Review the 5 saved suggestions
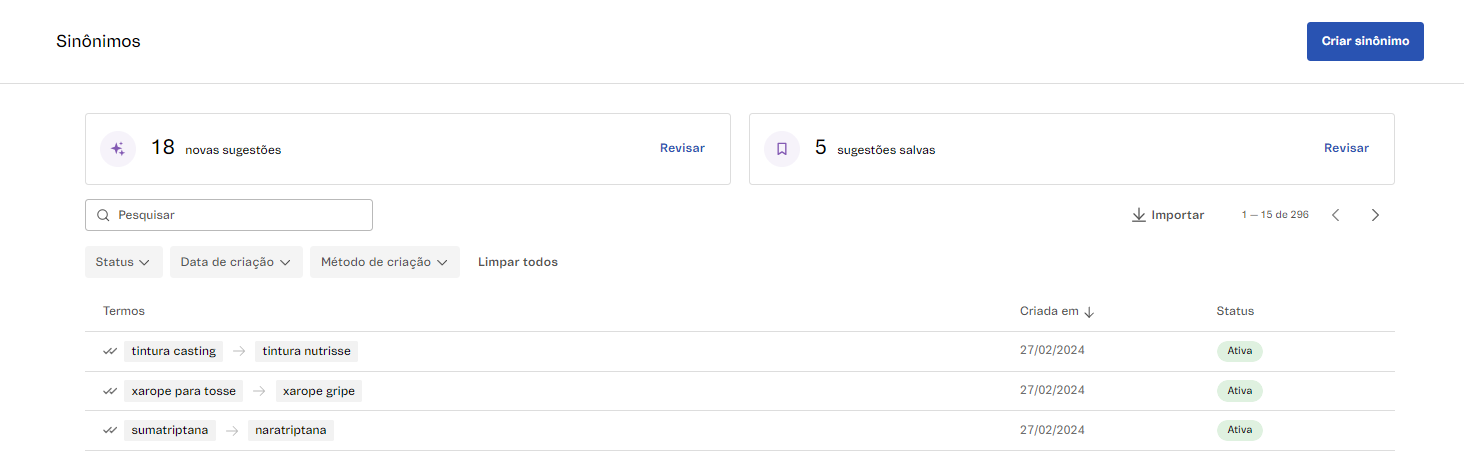 1346,148
